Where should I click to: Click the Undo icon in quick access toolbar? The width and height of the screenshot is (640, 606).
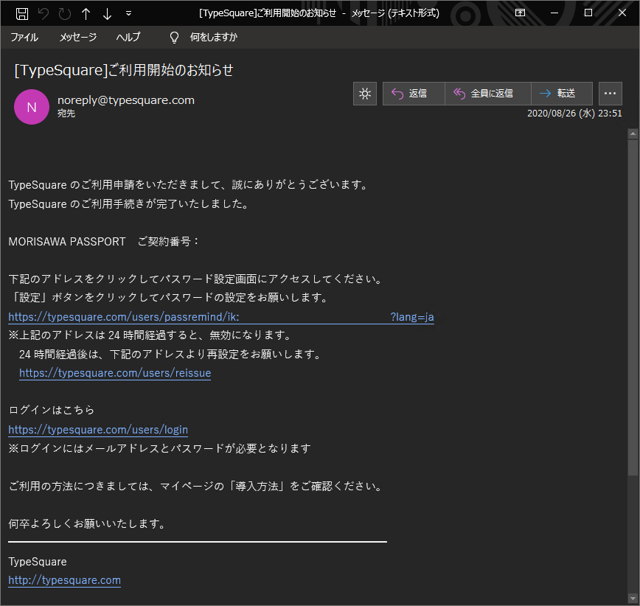[x=43, y=14]
